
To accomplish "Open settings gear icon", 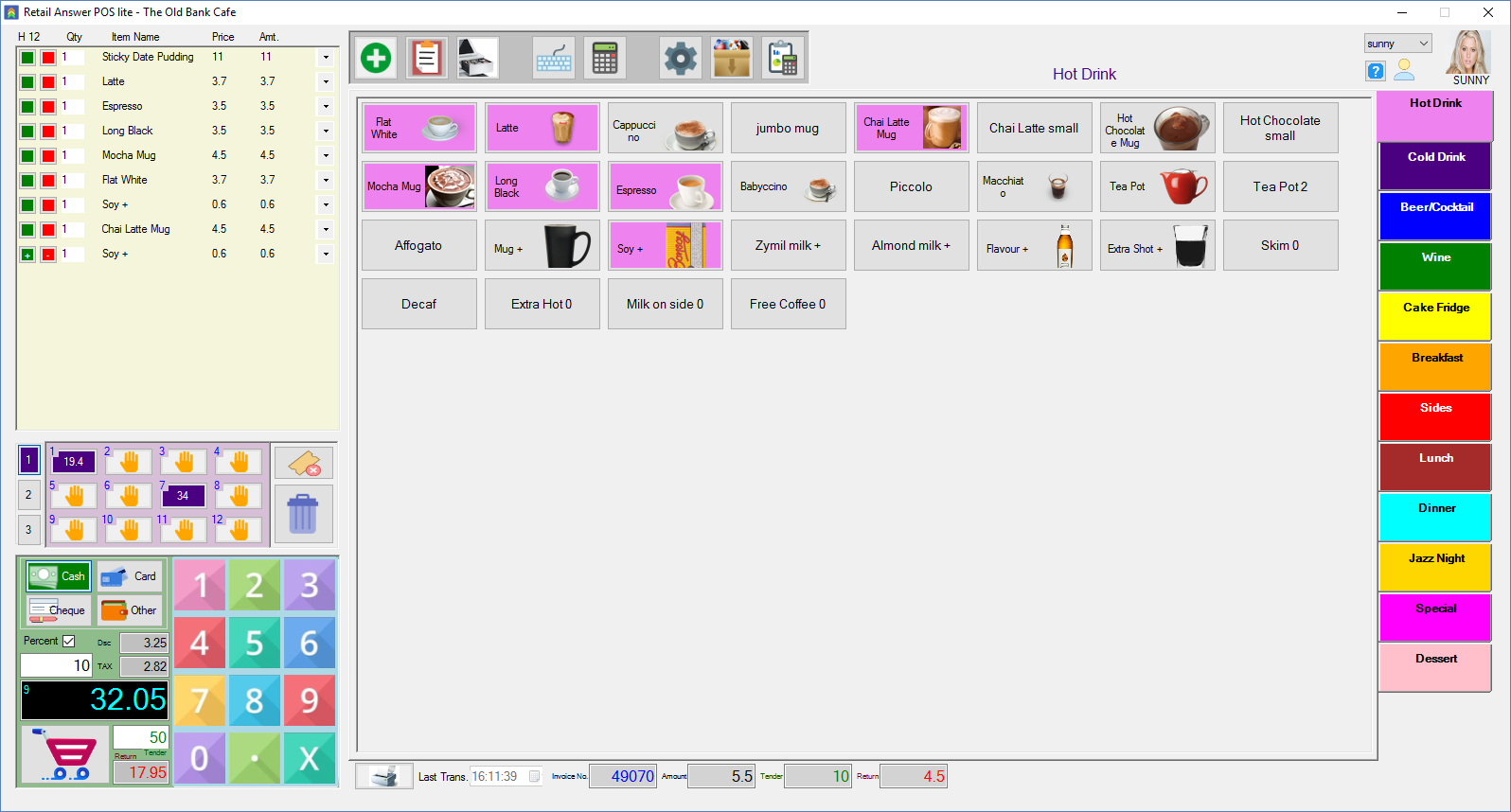I will click(681, 59).
